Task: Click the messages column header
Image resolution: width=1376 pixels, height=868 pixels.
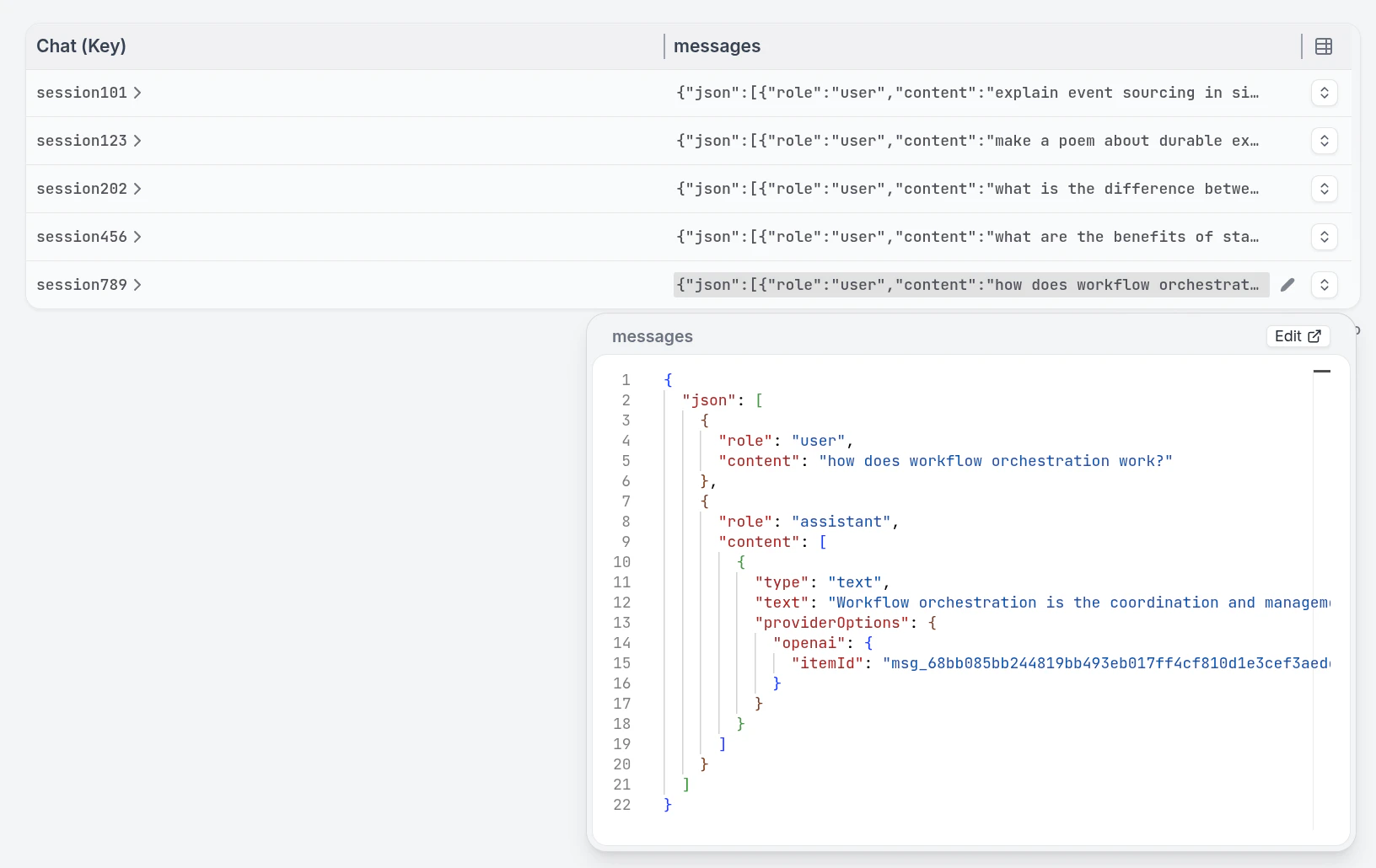Action: [x=717, y=46]
